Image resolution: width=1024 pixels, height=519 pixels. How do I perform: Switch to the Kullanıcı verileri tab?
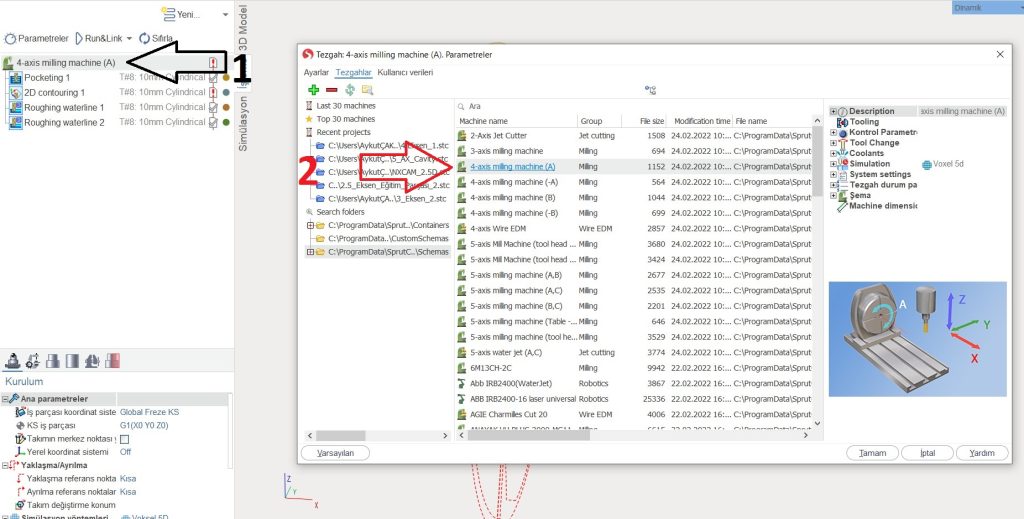click(x=405, y=73)
